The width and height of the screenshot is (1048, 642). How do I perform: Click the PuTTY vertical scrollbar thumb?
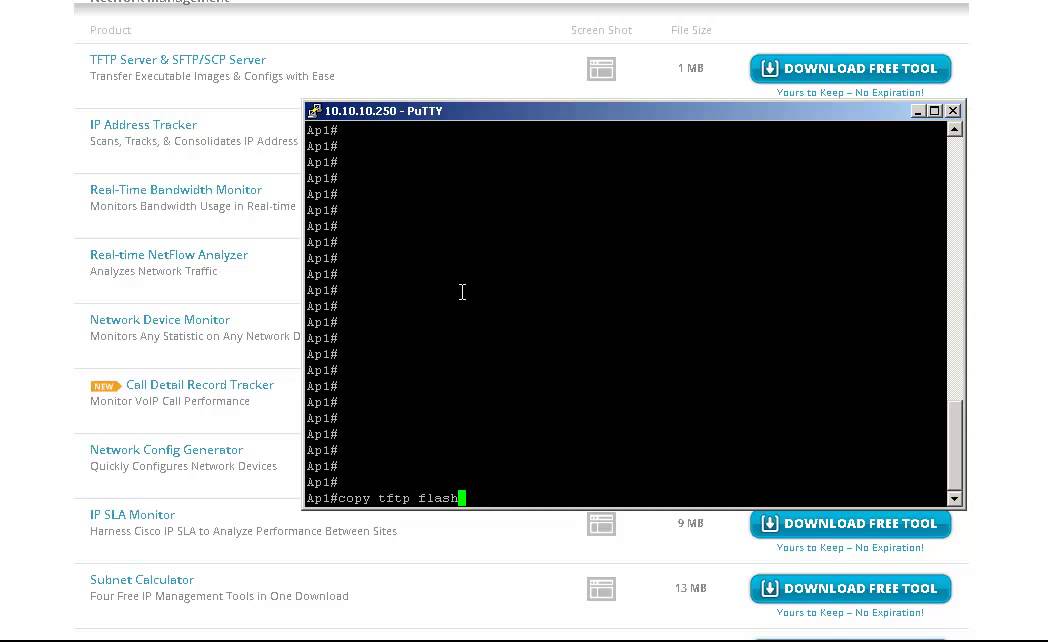(x=954, y=445)
